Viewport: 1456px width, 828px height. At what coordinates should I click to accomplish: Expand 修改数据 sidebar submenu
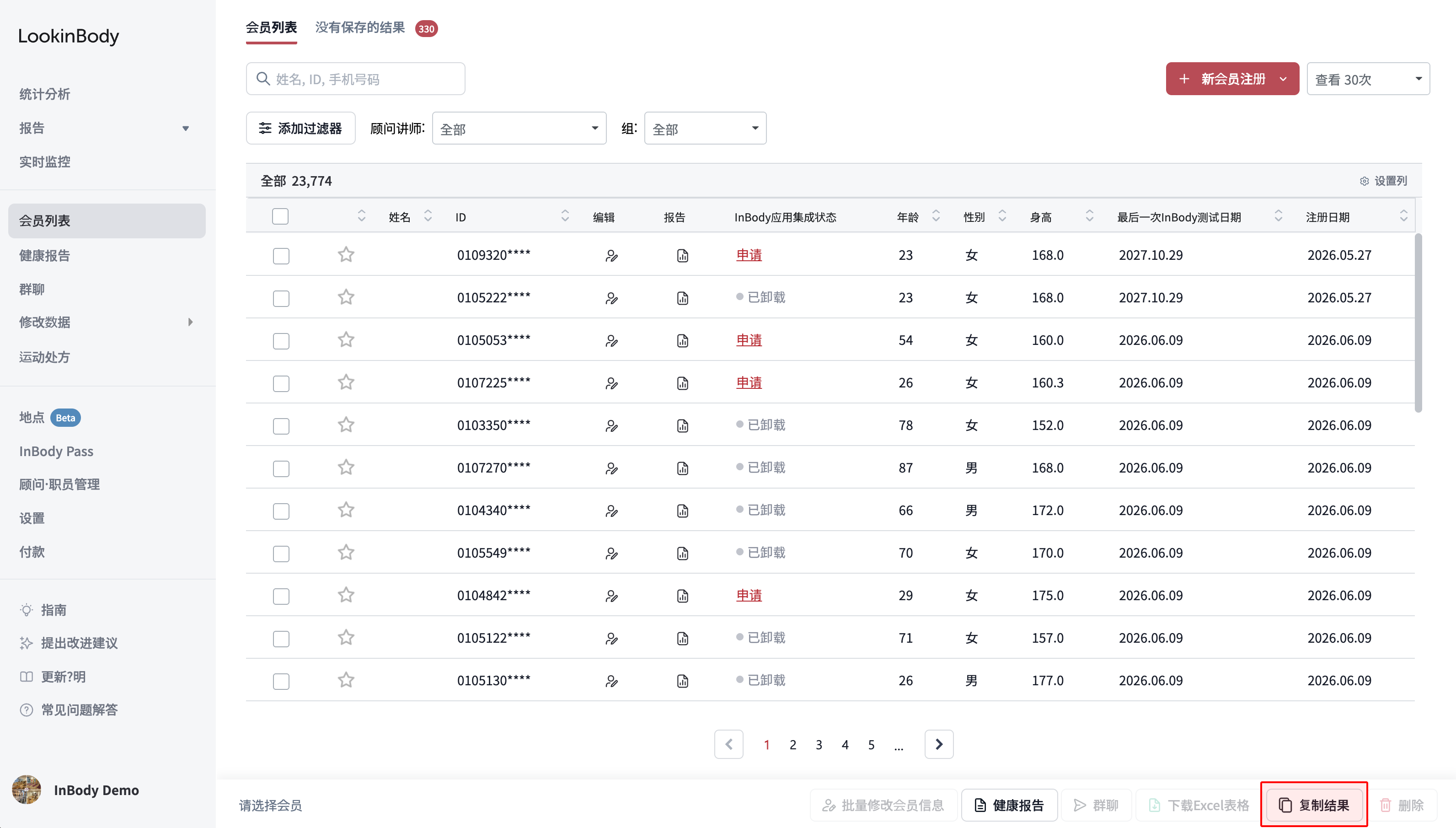pos(190,323)
